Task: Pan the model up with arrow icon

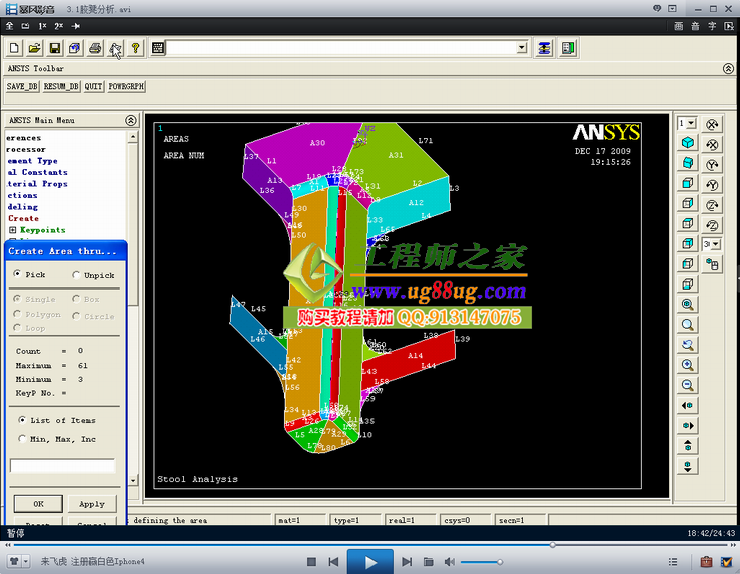Action: (688, 446)
